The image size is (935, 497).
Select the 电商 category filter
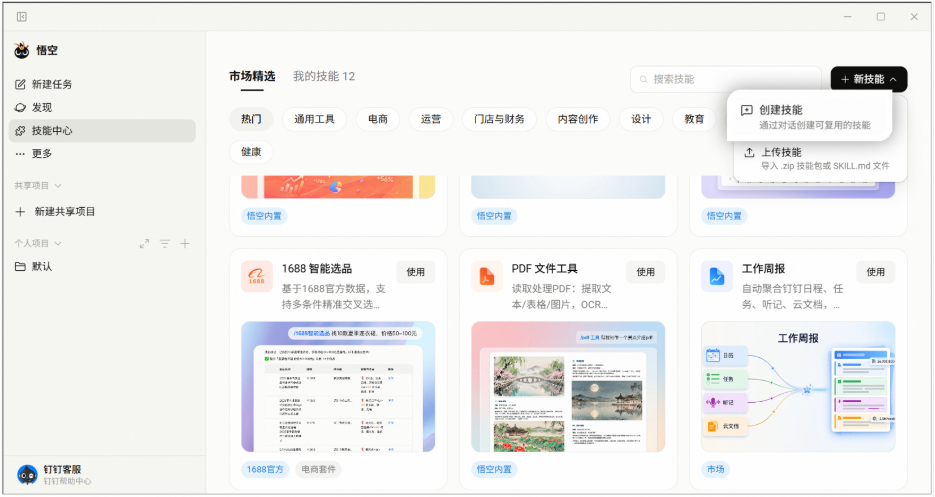[378, 119]
